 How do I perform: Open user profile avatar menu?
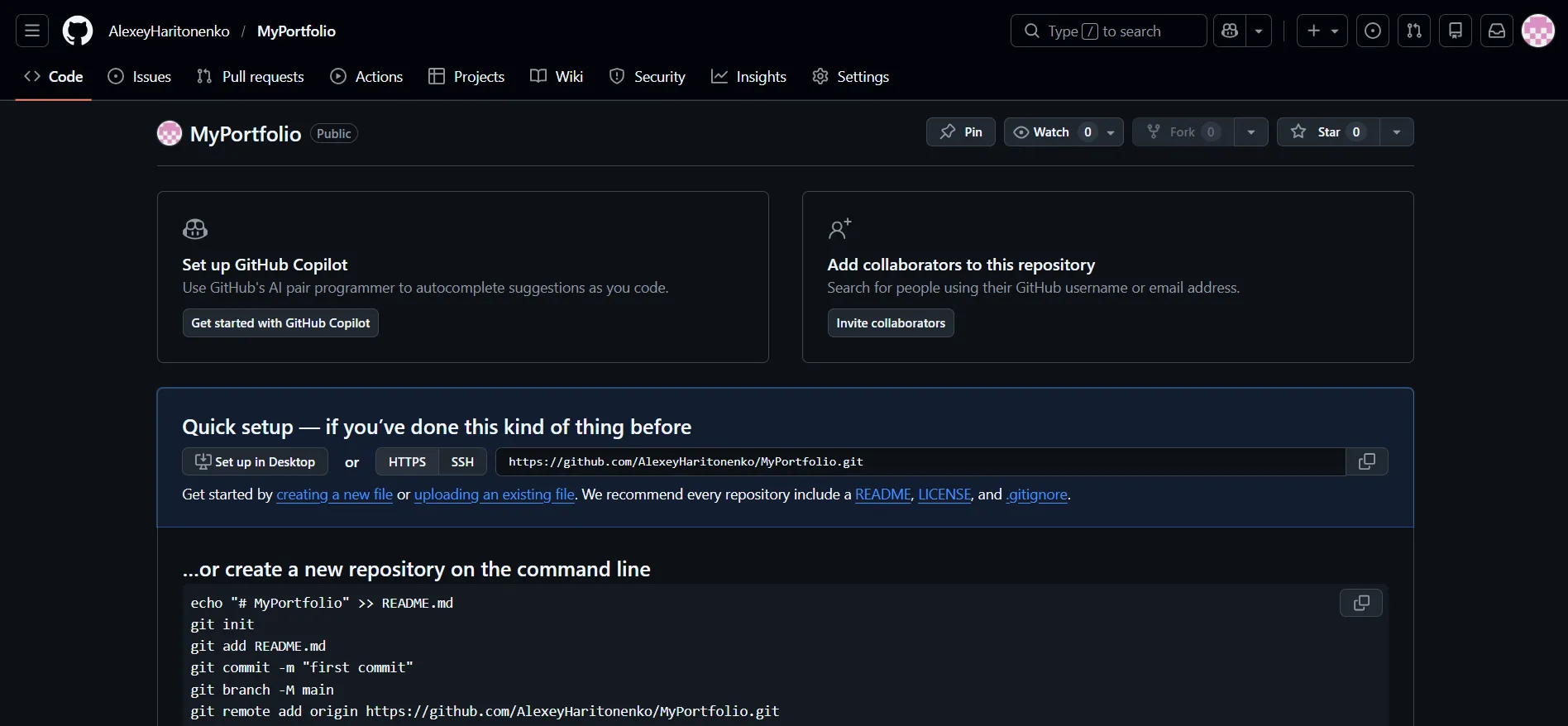(x=1538, y=31)
